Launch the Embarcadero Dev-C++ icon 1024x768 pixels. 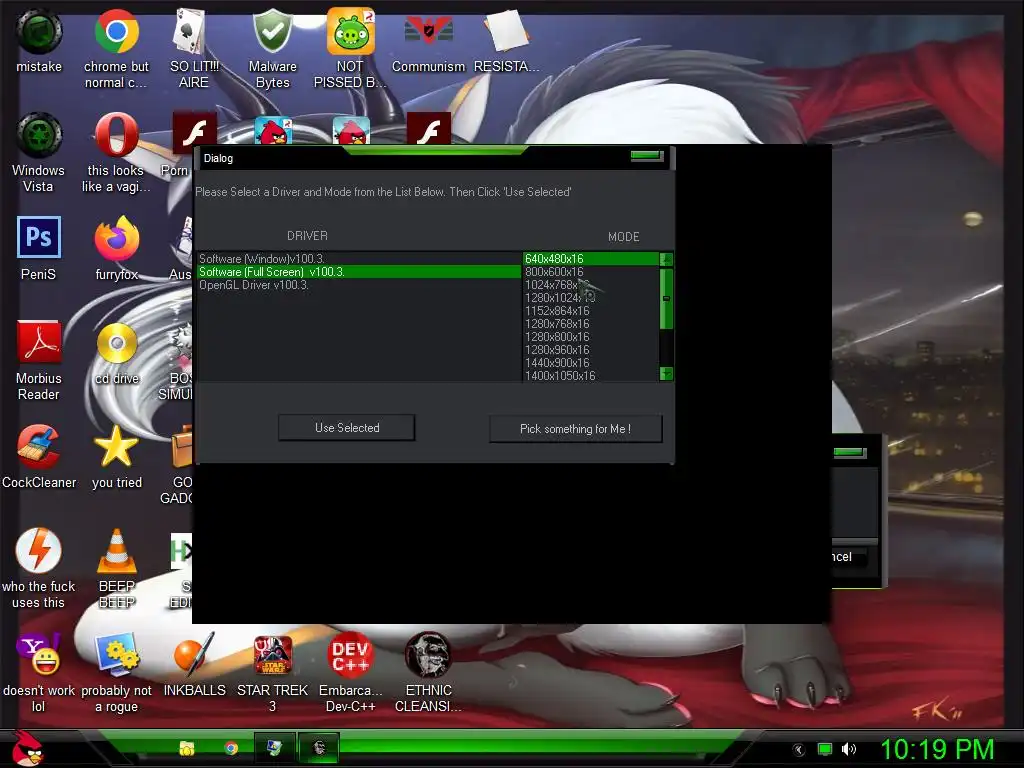[351, 654]
